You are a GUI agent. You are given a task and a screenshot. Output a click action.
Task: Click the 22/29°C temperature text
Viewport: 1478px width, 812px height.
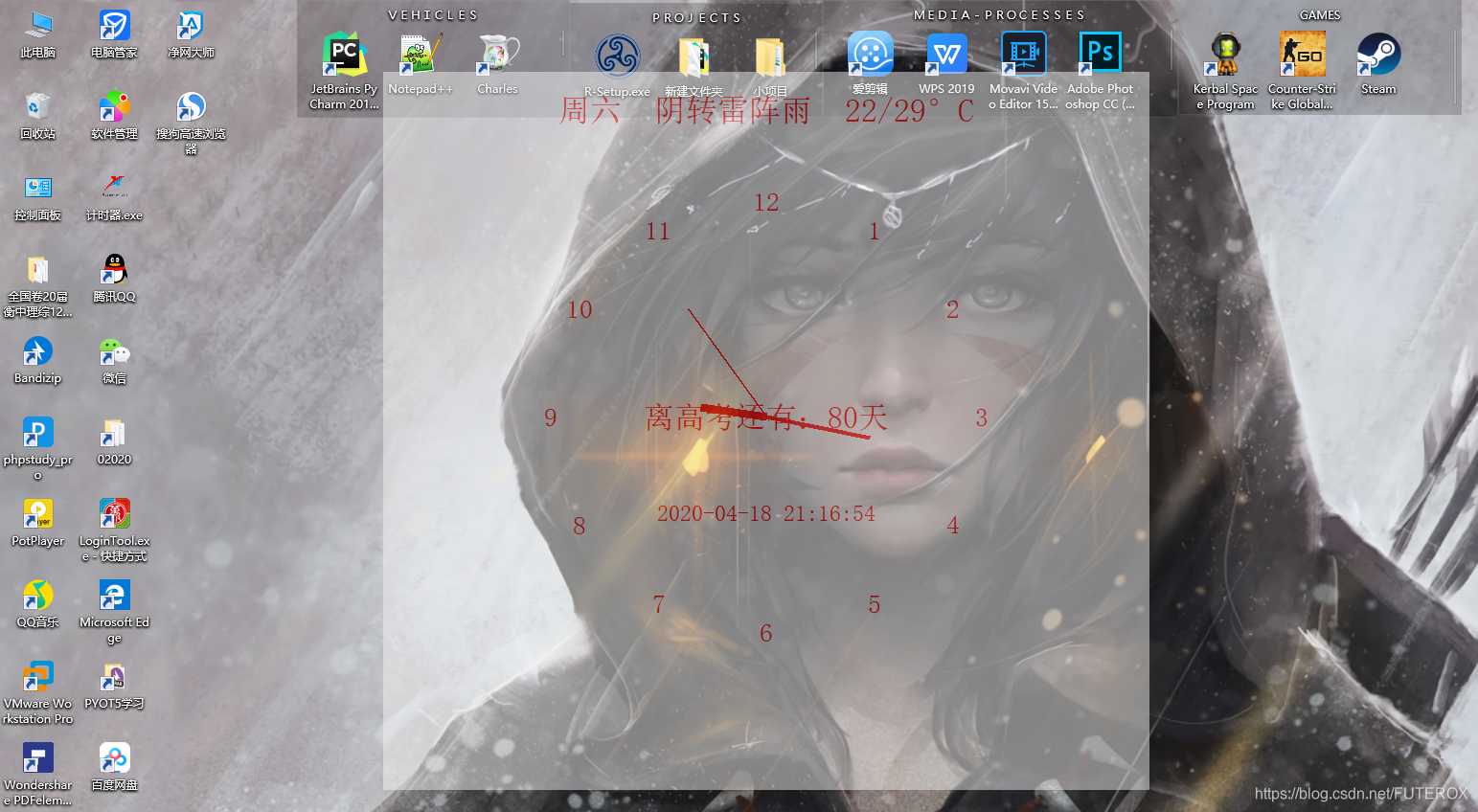click(909, 111)
